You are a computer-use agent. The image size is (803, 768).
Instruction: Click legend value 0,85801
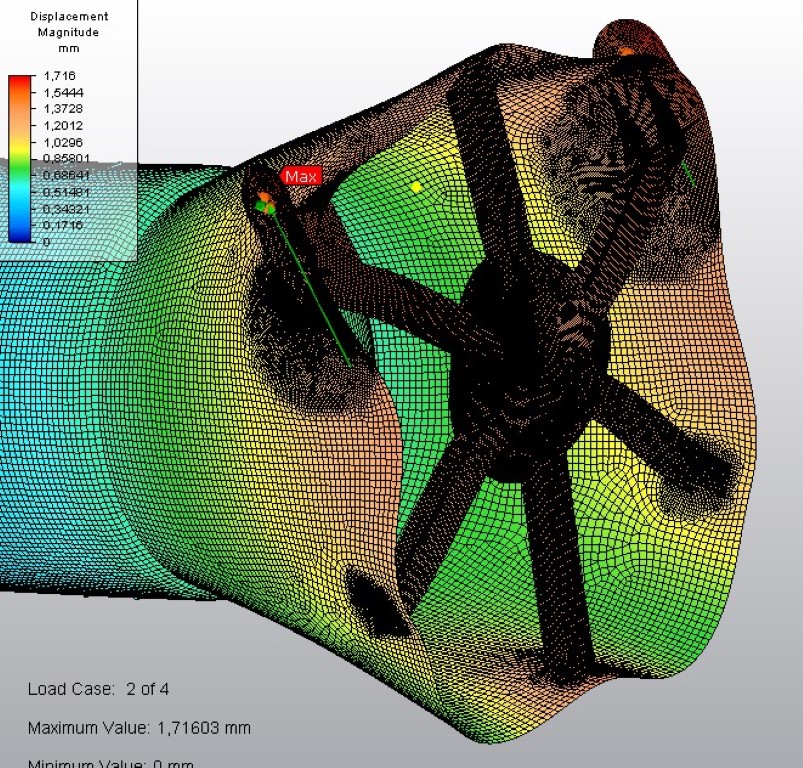point(67,159)
